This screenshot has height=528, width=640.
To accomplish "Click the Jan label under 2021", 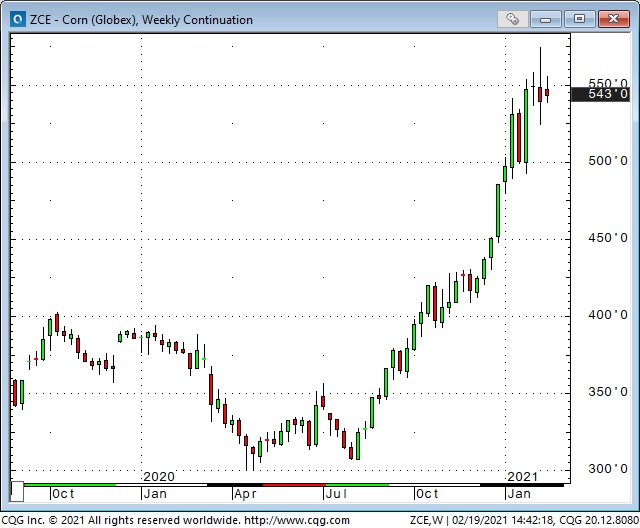I will pyautogui.click(x=519, y=494).
